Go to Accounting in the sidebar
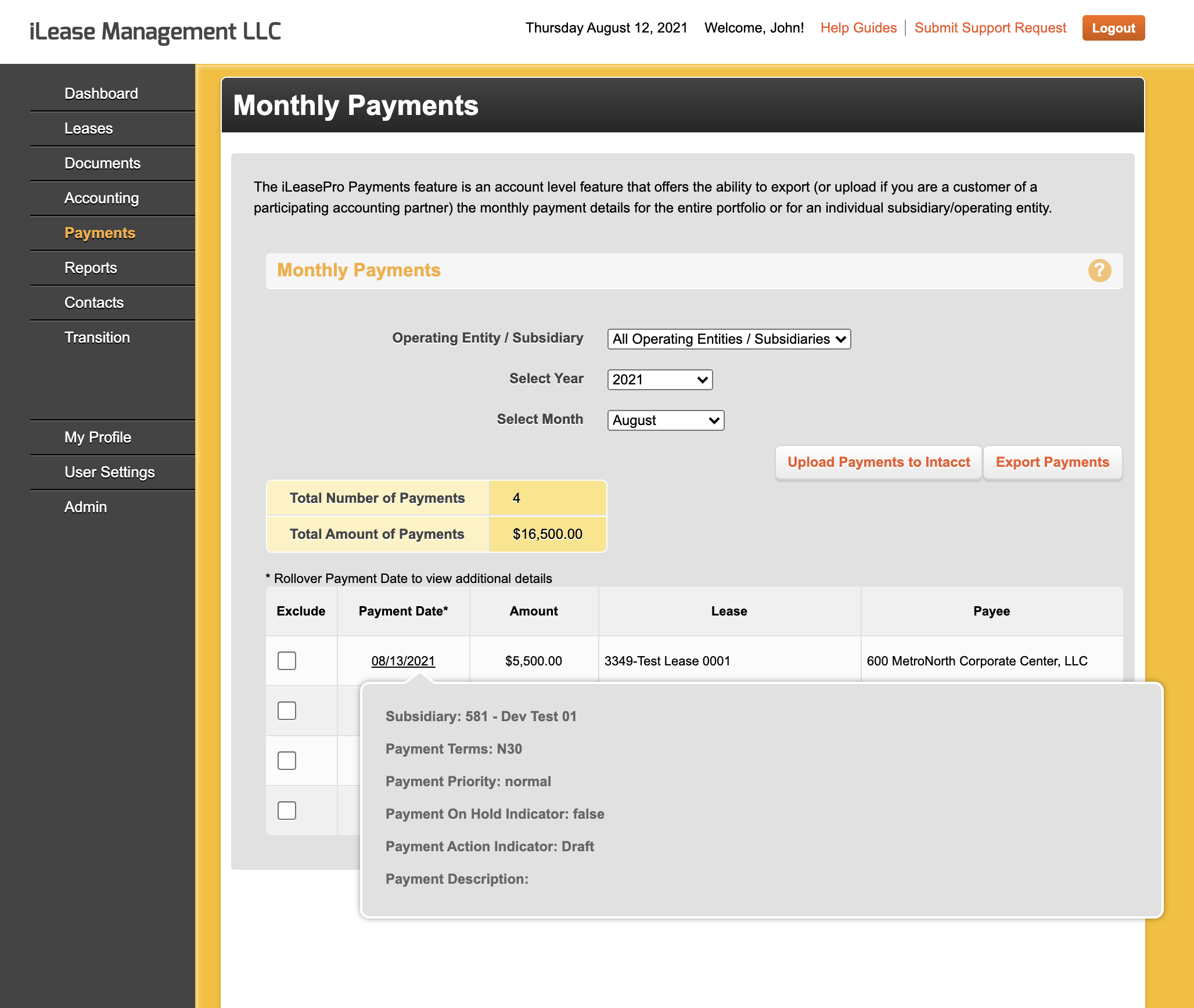Screen dimensions: 1194x1008 [101, 198]
